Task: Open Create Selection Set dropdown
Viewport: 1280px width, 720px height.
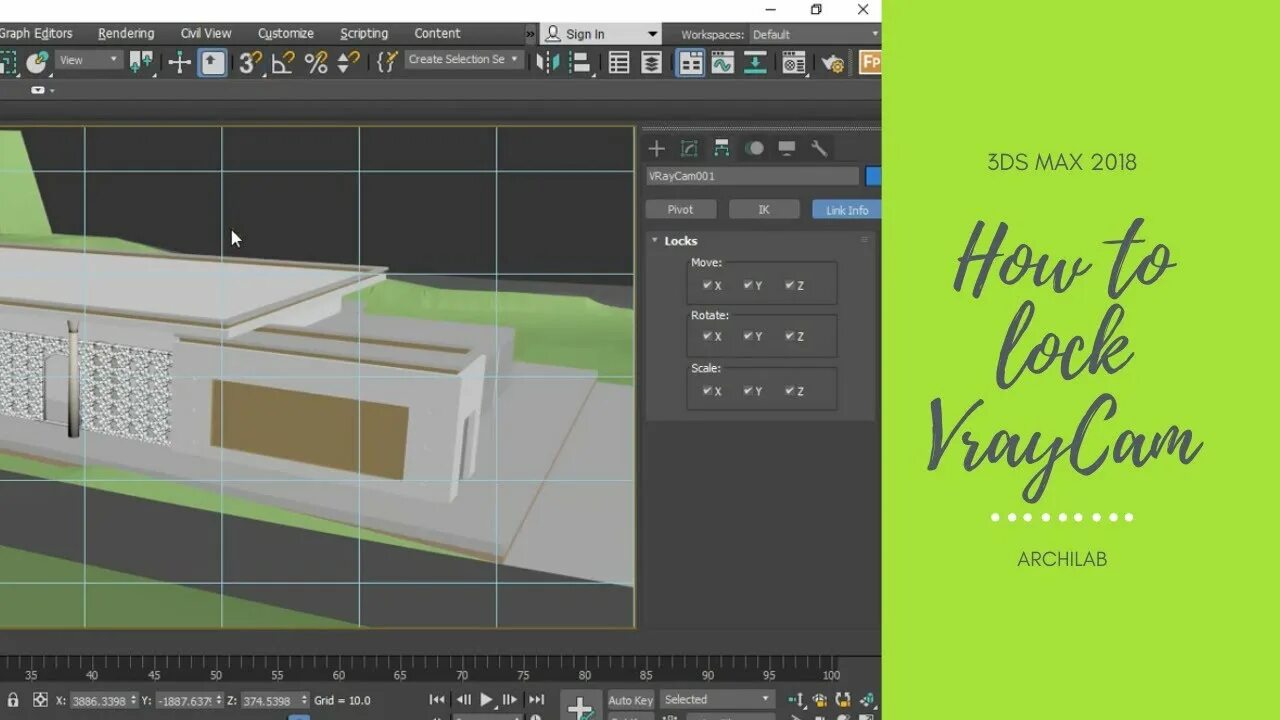Action: coord(464,60)
